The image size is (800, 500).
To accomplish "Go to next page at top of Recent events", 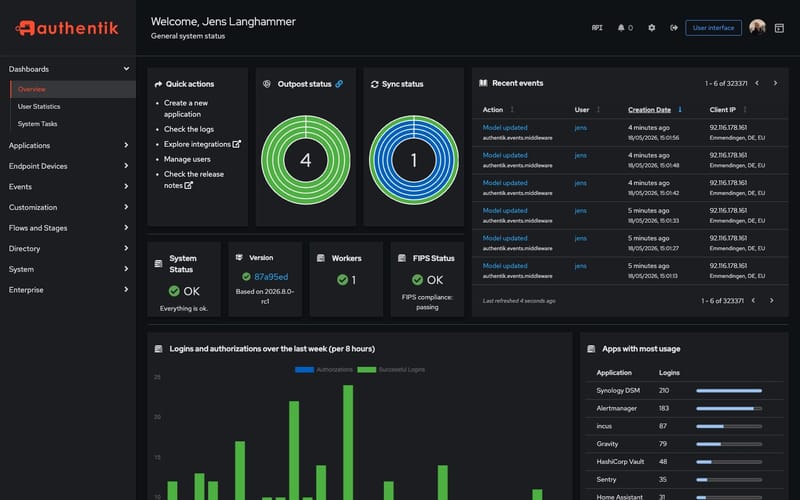I will [775, 83].
